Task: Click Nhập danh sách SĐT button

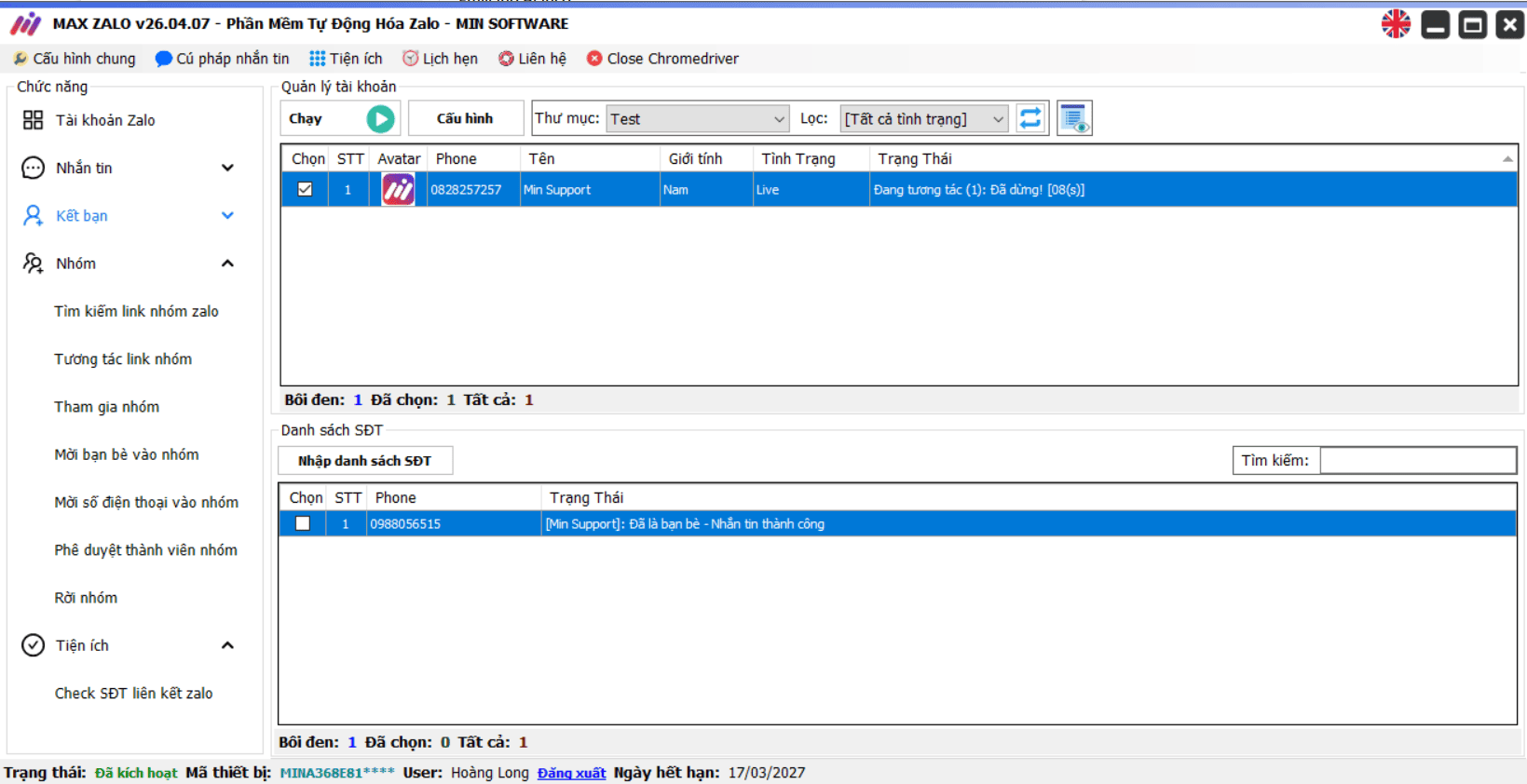Action: click(365, 461)
